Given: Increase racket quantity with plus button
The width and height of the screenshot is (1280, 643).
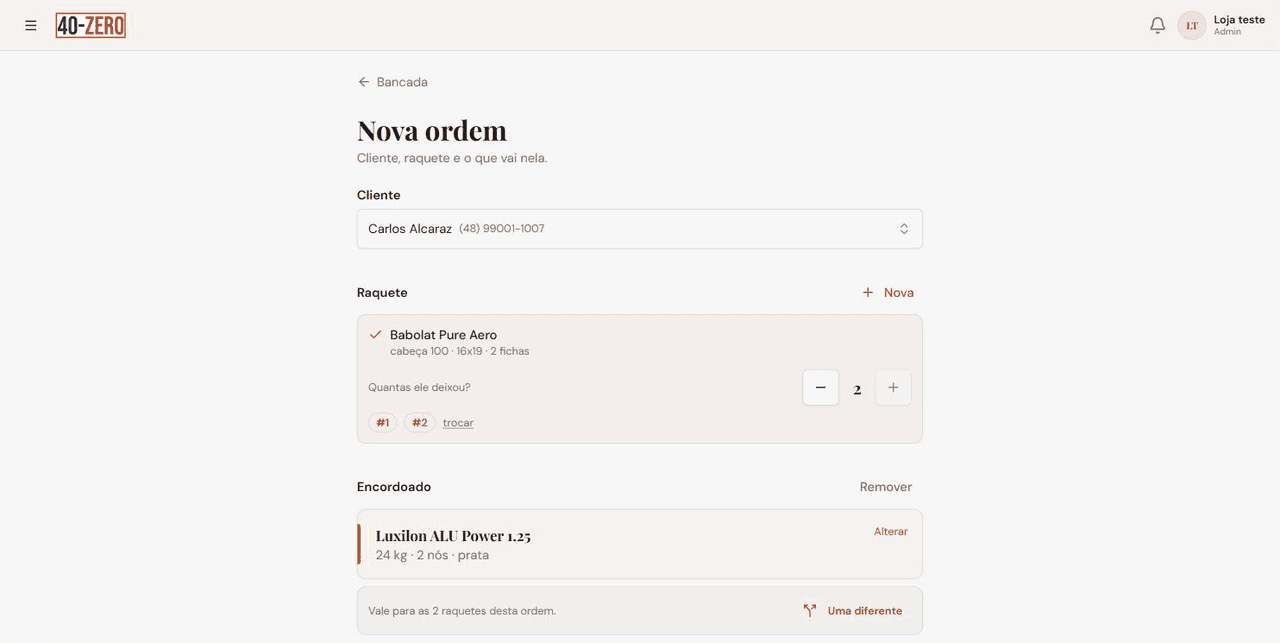Looking at the screenshot, I should pos(893,388).
